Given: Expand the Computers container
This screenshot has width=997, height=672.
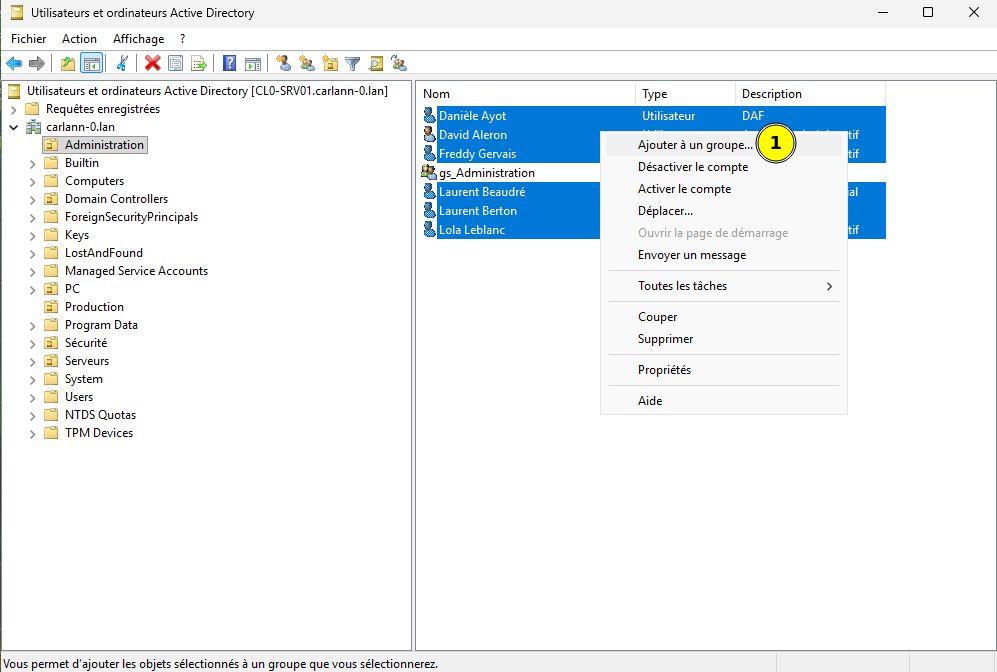Looking at the screenshot, I should click(x=32, y=181).
